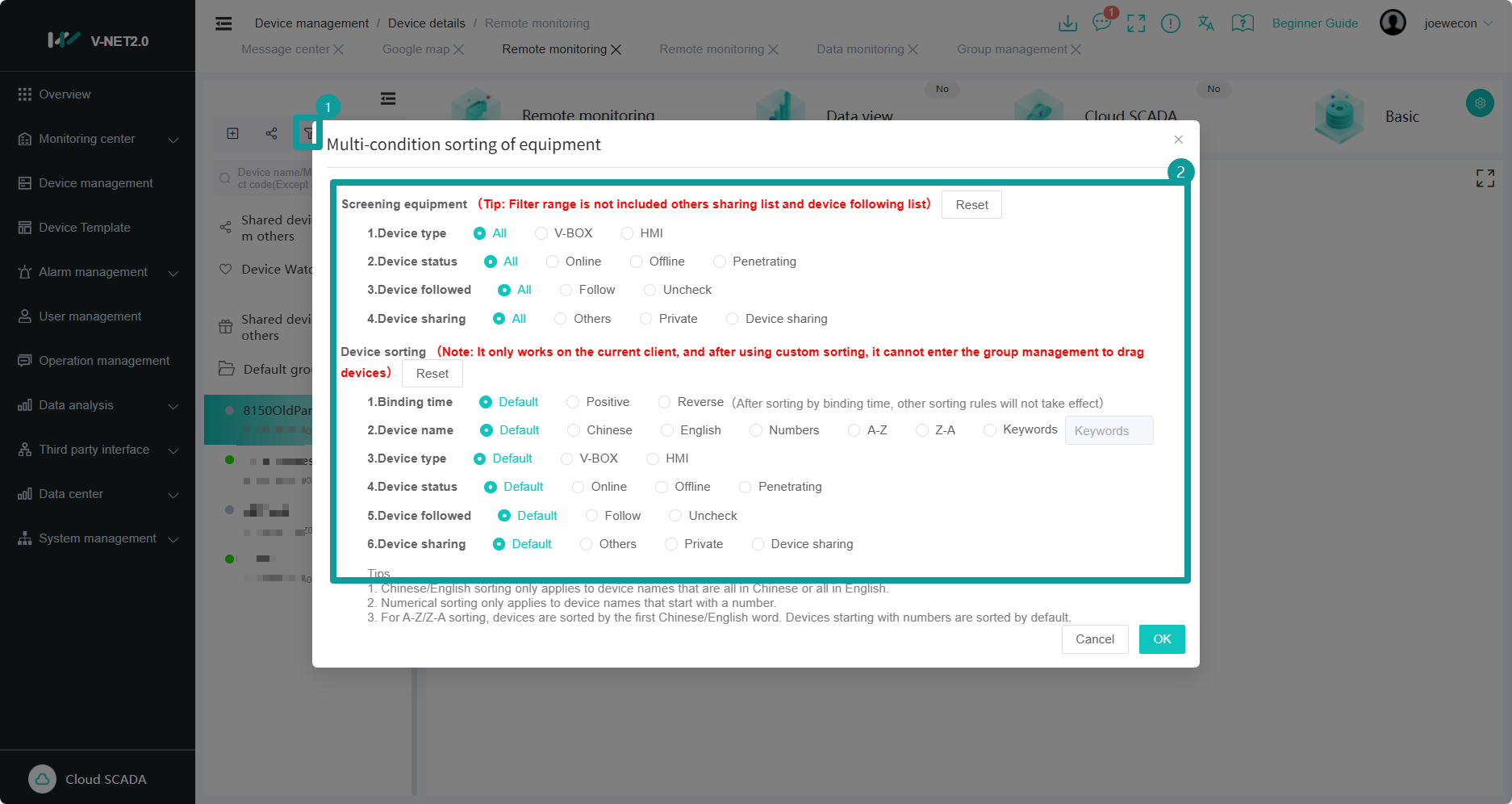The height and width of the screenshot is (804, 1512).
Task: Open the language translation icon
Action: click(1206, 23)
